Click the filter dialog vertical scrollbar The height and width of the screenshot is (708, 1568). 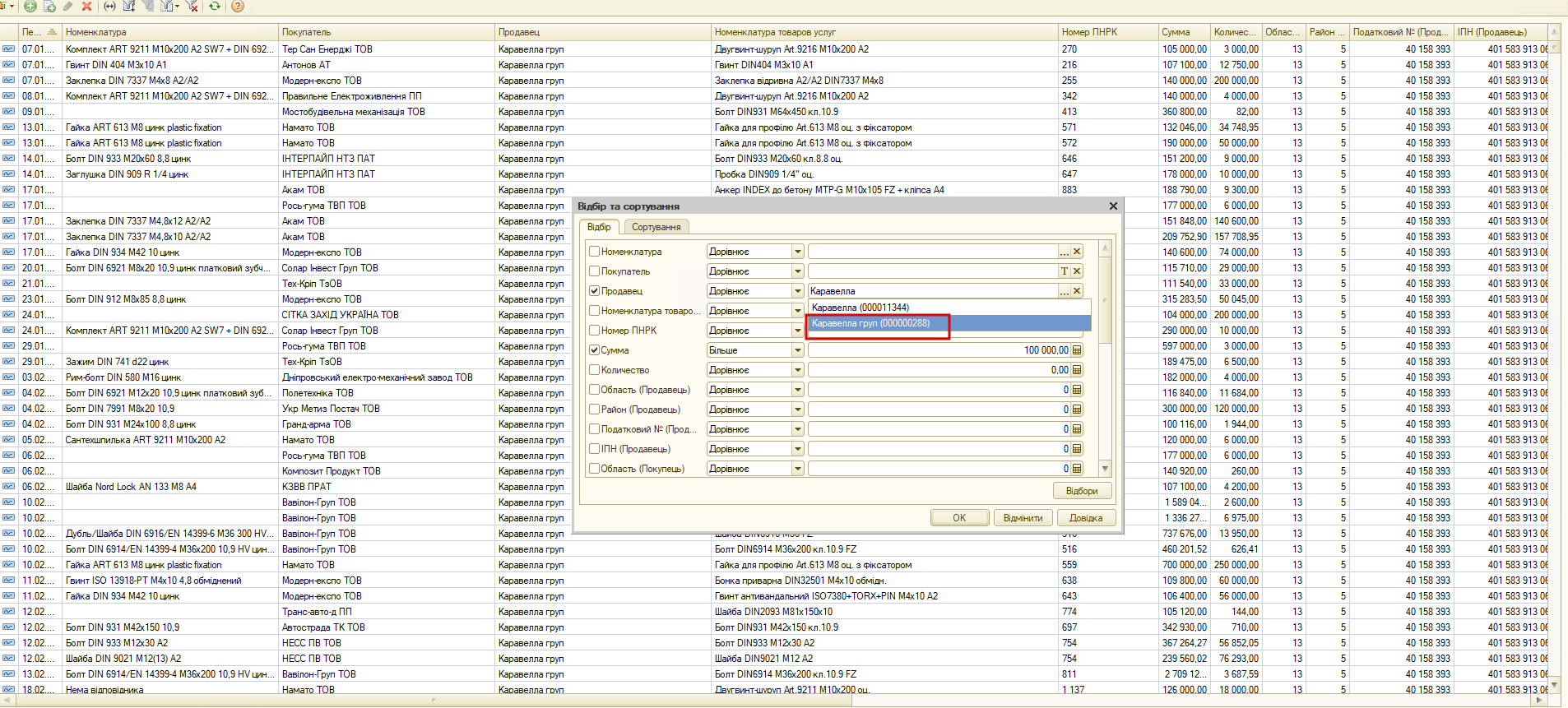(x=1105, y=358)
